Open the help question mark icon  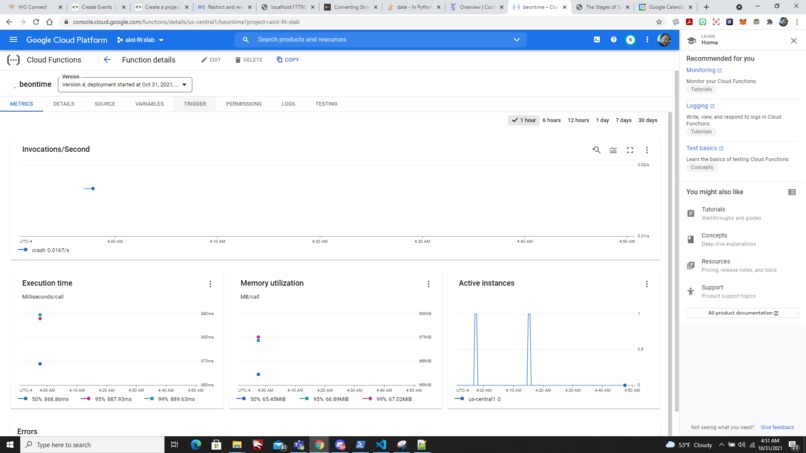click(x=613, y=40)
